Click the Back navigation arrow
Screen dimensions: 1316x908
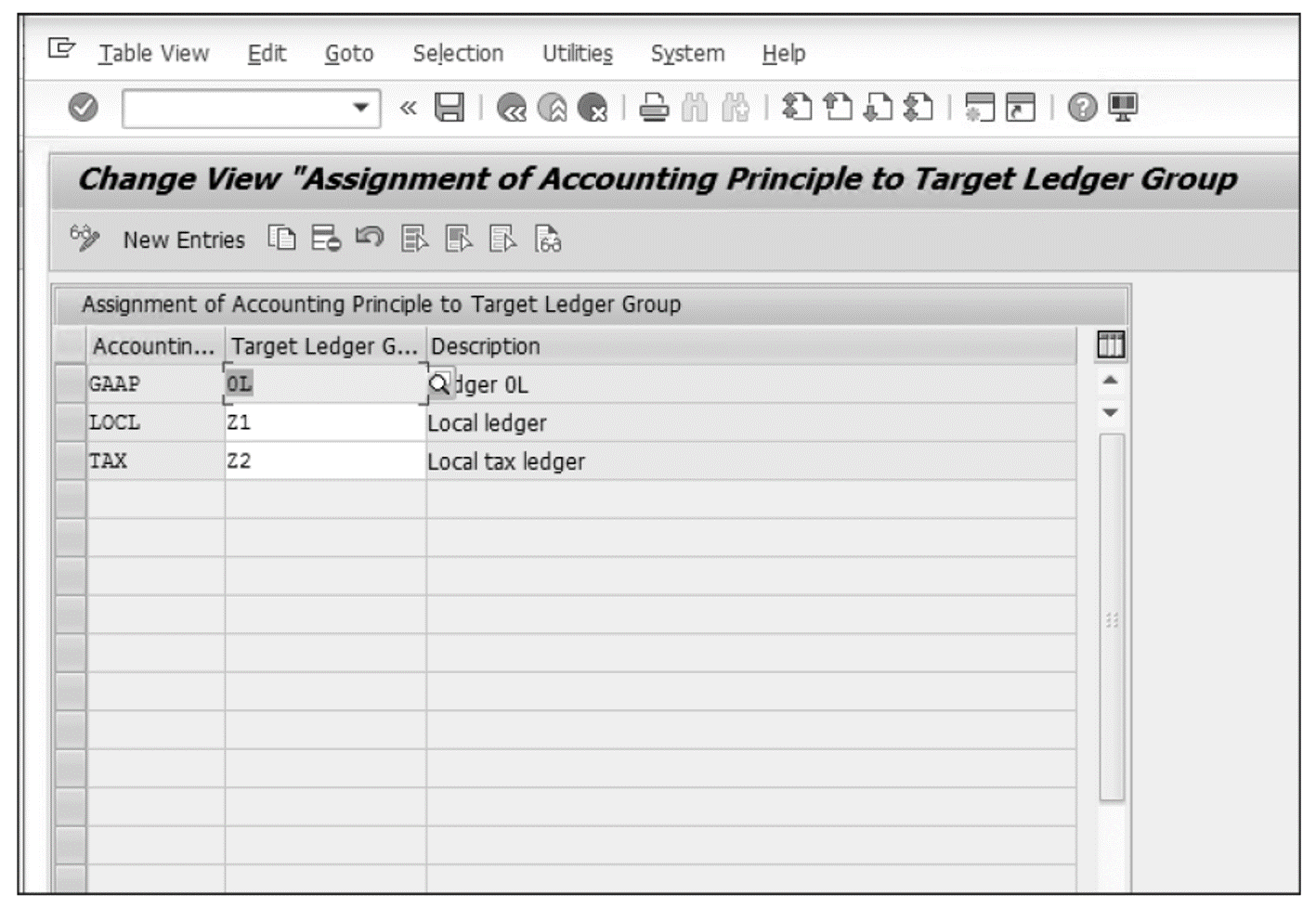coord(512,109)
